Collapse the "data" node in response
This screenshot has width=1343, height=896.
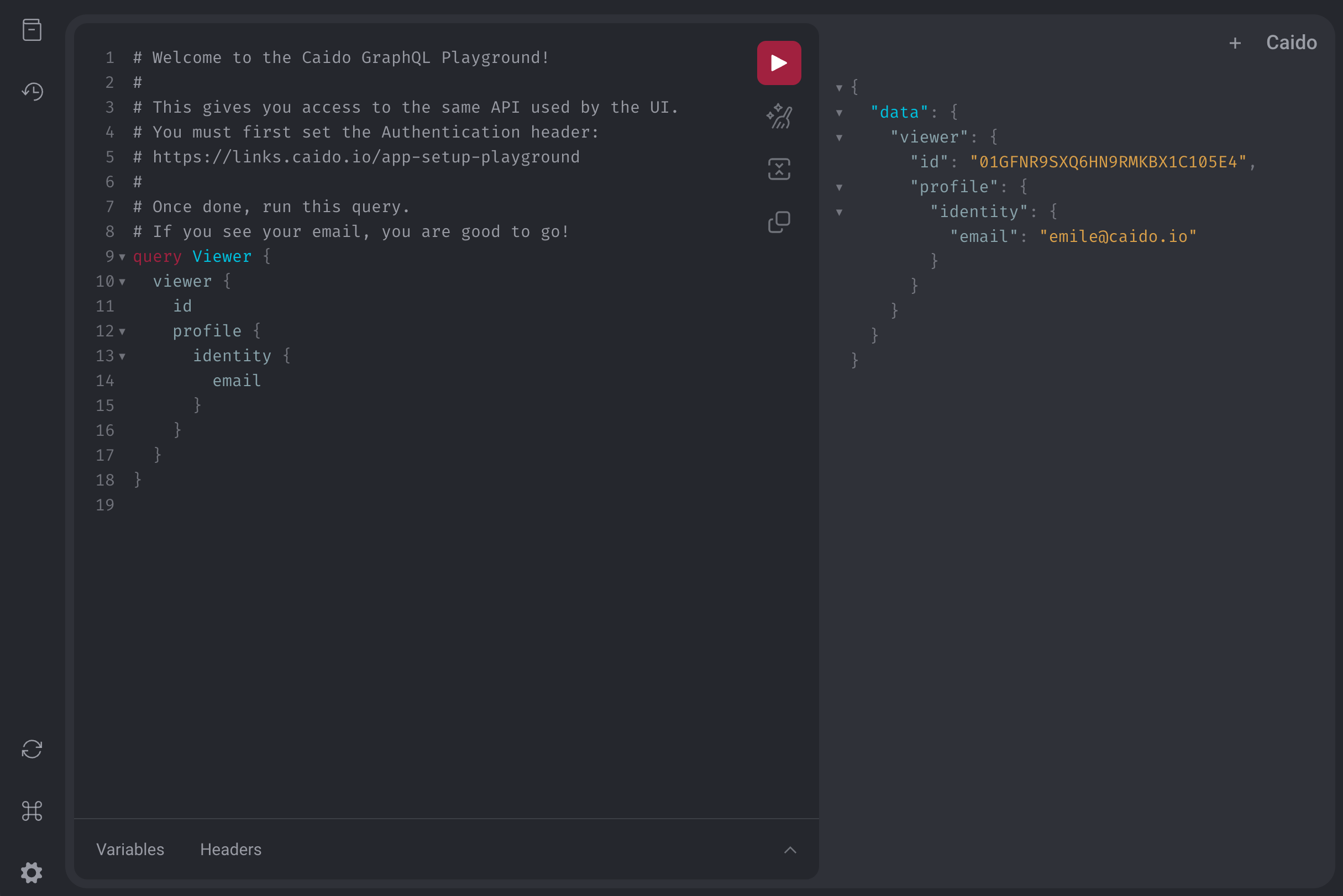pos(839,113)
